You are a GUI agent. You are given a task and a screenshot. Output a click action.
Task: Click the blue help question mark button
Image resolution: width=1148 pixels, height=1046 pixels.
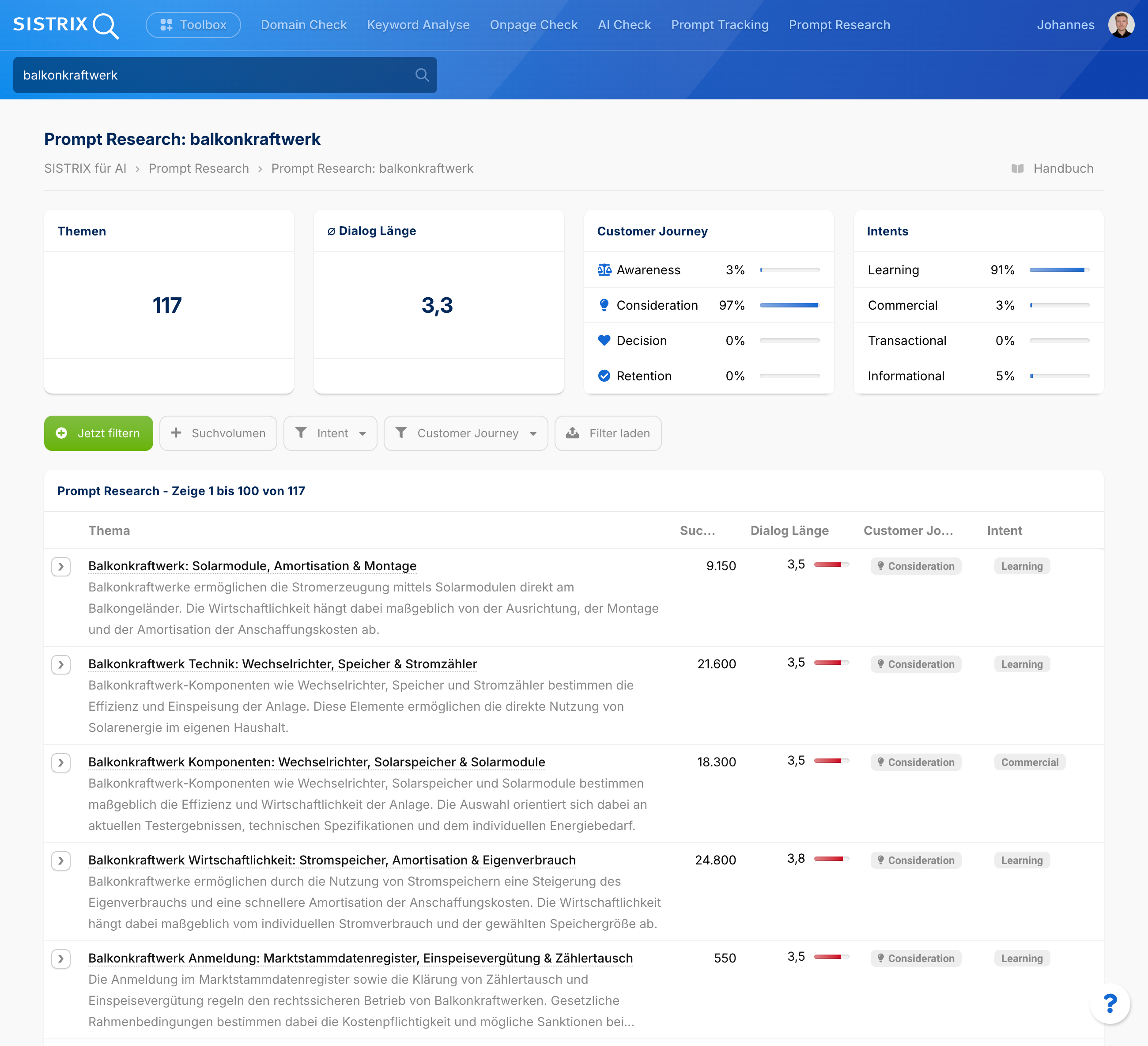1109,1003
